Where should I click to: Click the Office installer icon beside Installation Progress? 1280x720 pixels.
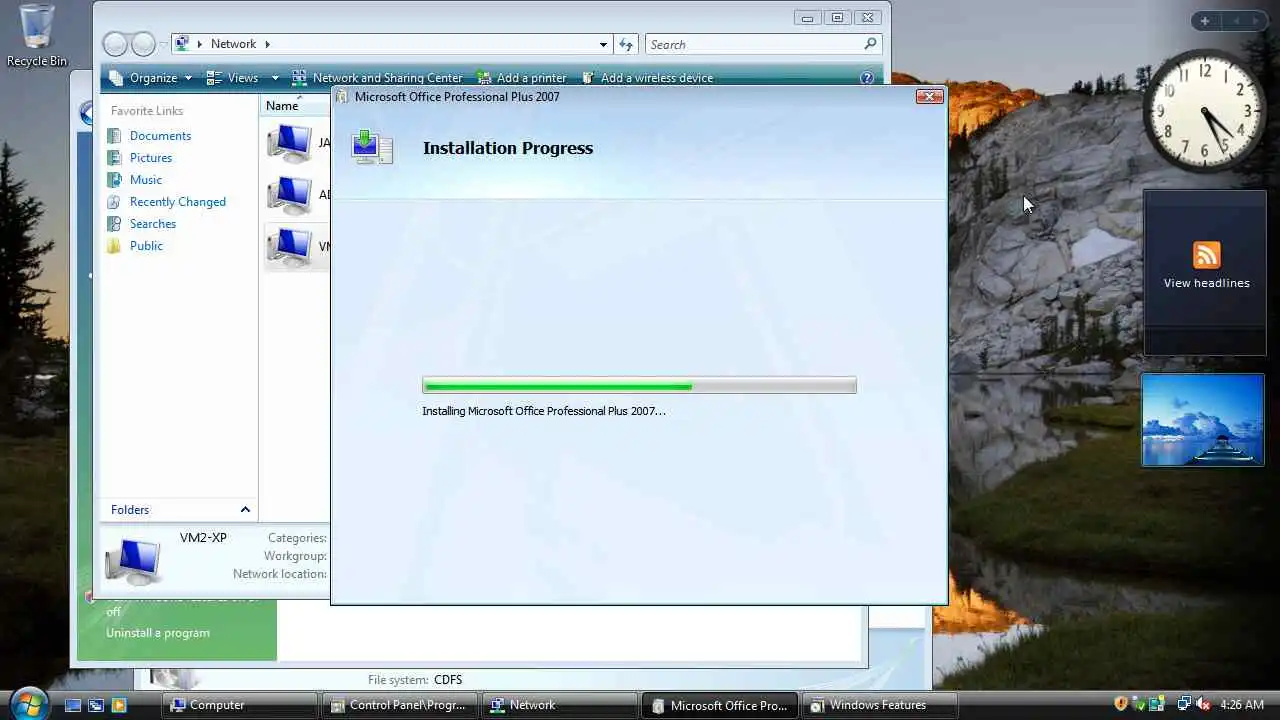[x=372, y=148]
